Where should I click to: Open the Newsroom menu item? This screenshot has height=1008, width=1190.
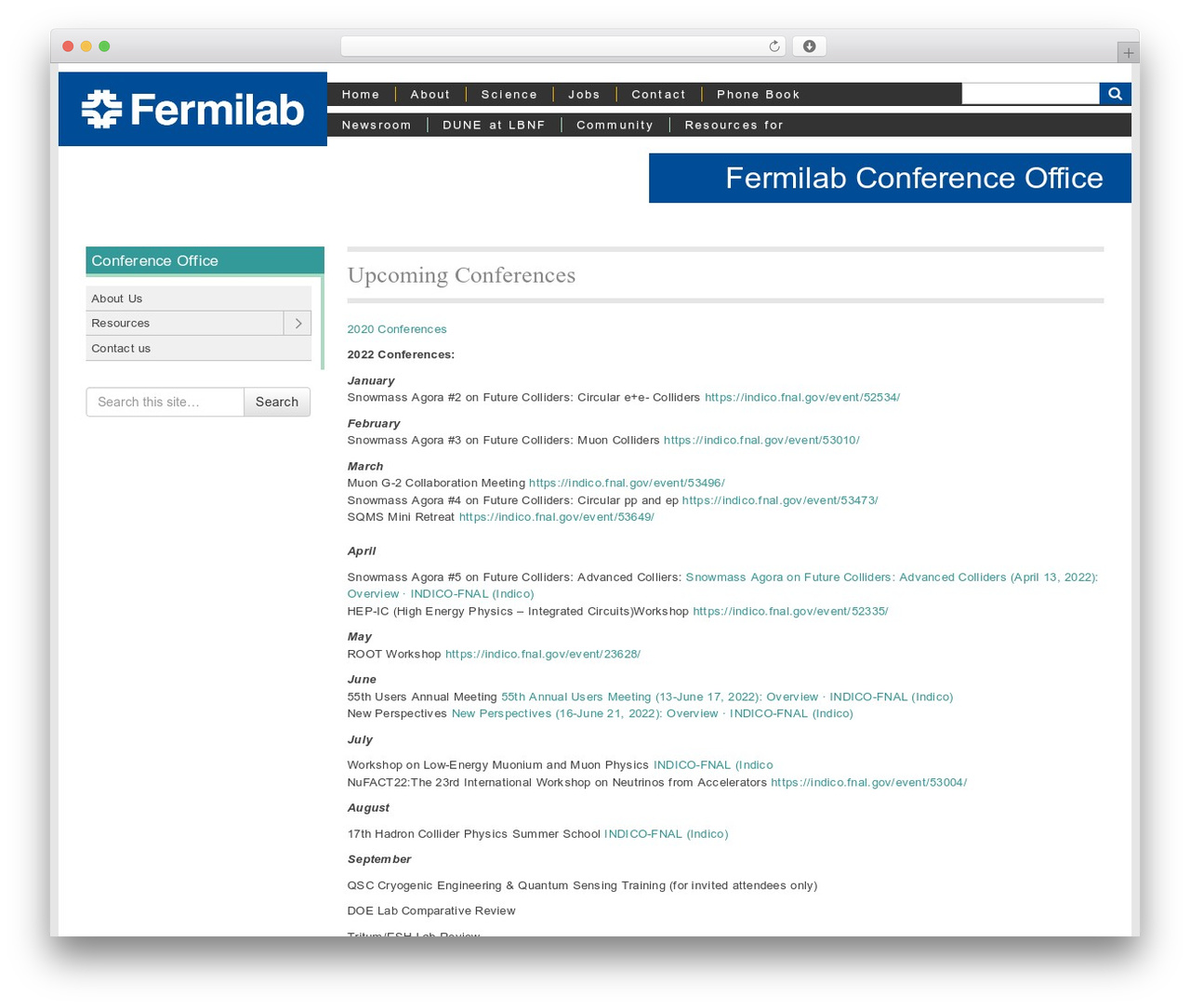(x=377, y=125)
